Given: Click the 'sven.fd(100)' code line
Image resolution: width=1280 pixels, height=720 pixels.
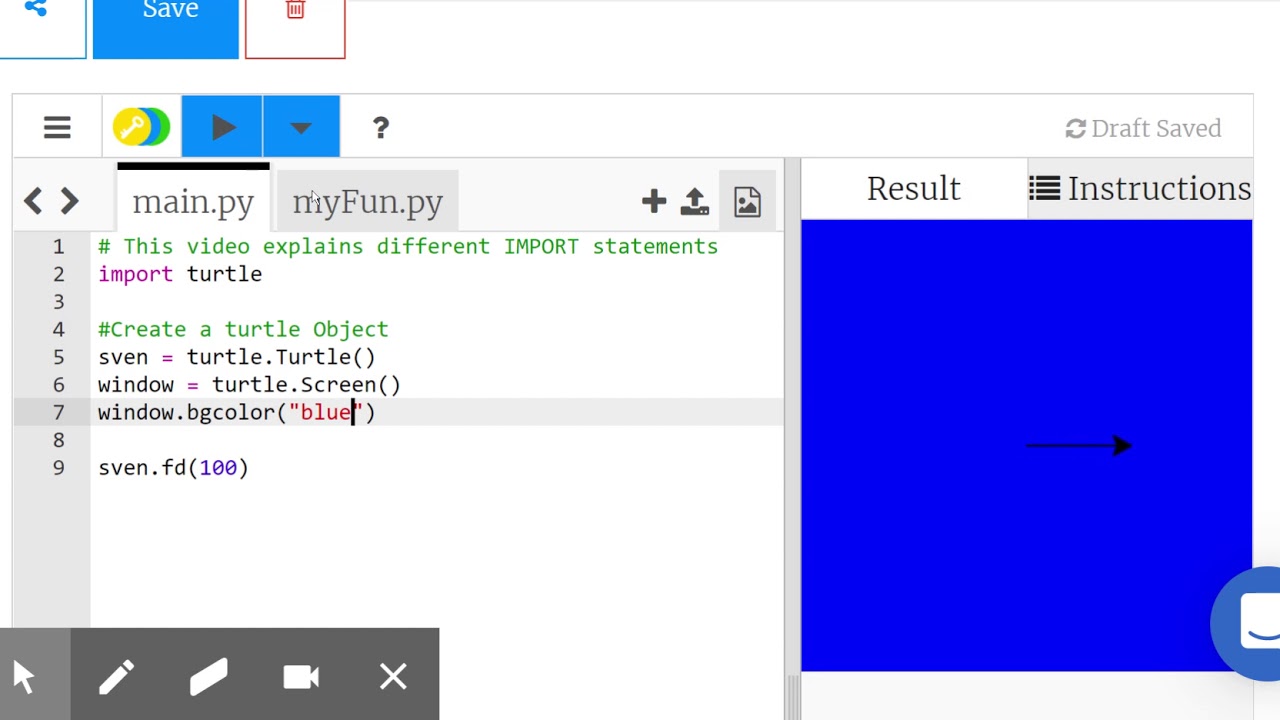Looking at the screenshot, I should coord(173,468).
